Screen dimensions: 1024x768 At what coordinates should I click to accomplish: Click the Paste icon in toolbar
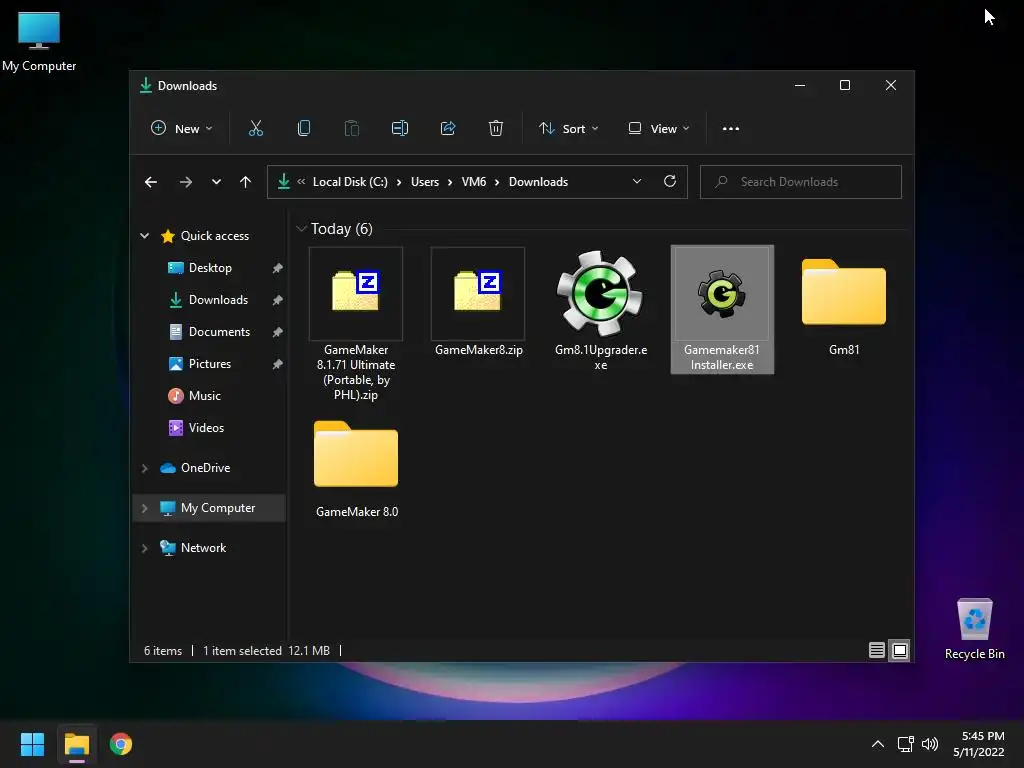pos(351,129)
